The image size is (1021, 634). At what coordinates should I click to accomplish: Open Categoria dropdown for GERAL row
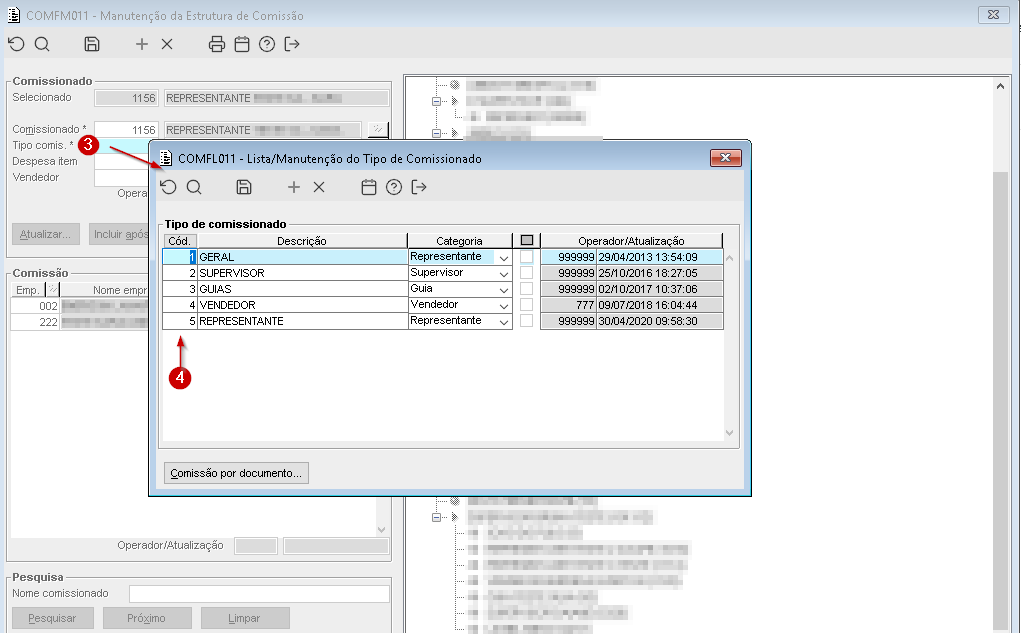[x=503, y=258]
